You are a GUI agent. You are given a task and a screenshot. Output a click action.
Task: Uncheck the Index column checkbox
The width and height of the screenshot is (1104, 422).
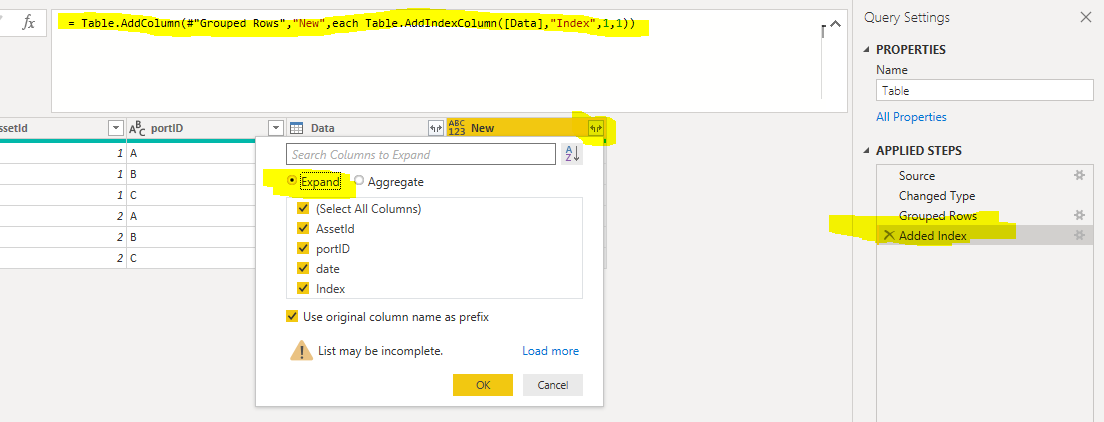(x=303, y=288)
